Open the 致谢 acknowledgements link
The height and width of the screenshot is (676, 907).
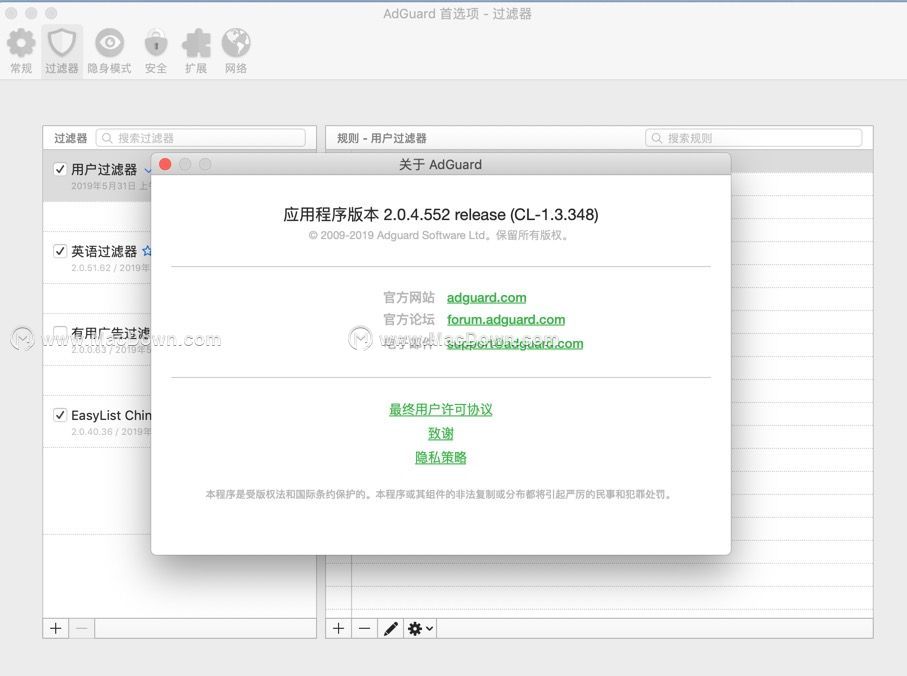click(441, 433)
